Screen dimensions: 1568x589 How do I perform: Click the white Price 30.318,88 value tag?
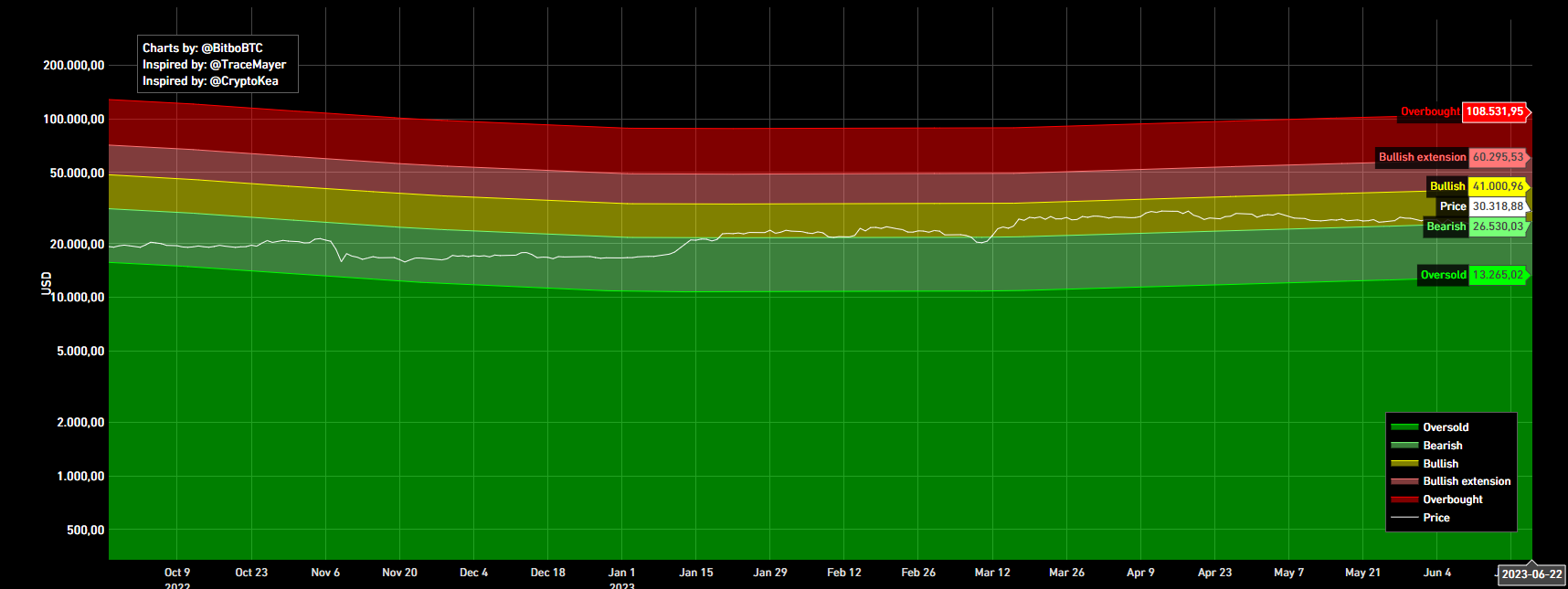[1498, 206]
